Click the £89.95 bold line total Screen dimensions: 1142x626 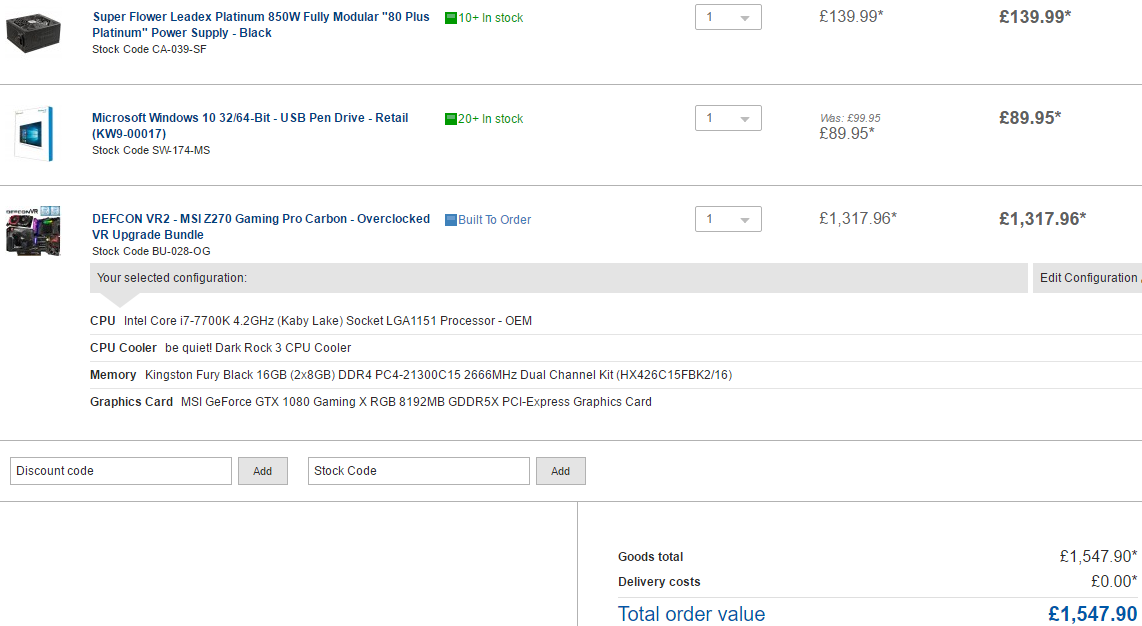pos(1030,118)
